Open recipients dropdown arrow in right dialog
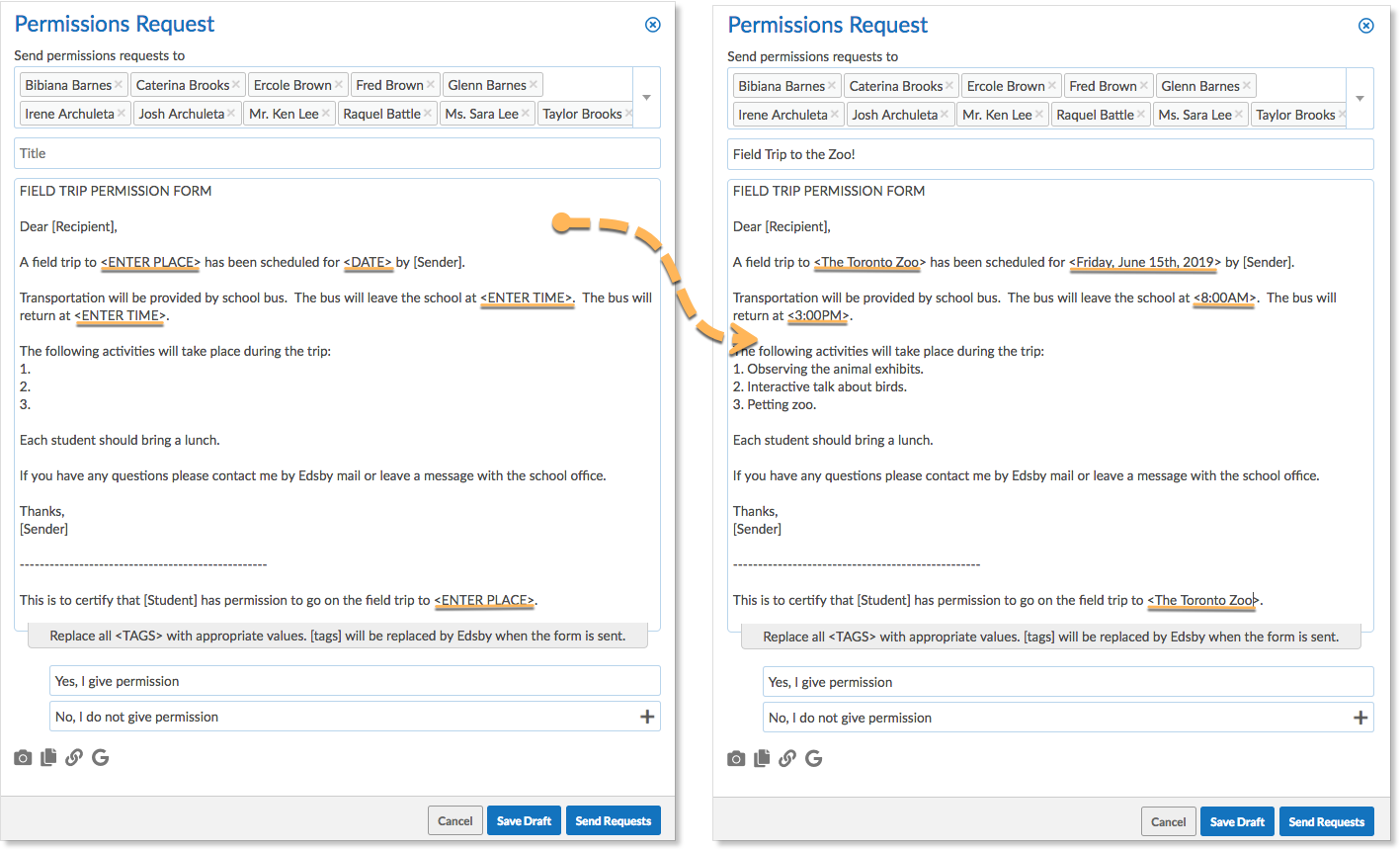The height and width of the screenshot is (851, 1400). tap(1359, 99)
